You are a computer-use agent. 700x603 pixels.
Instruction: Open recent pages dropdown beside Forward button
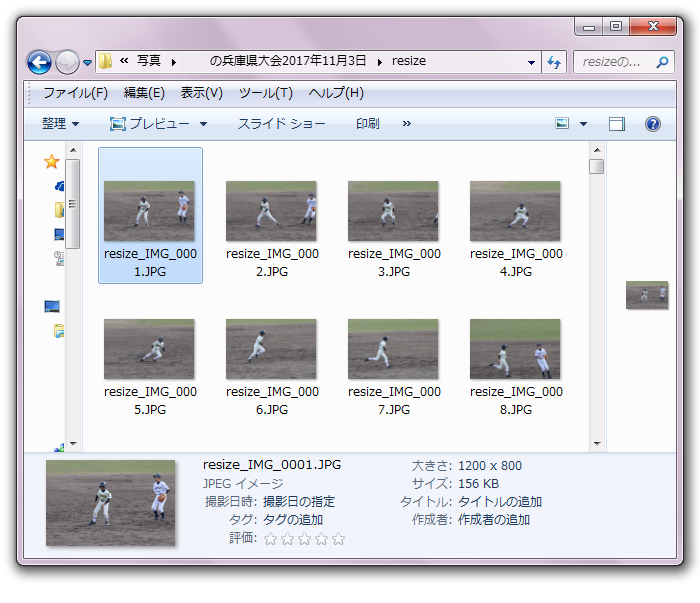point(88,62)
